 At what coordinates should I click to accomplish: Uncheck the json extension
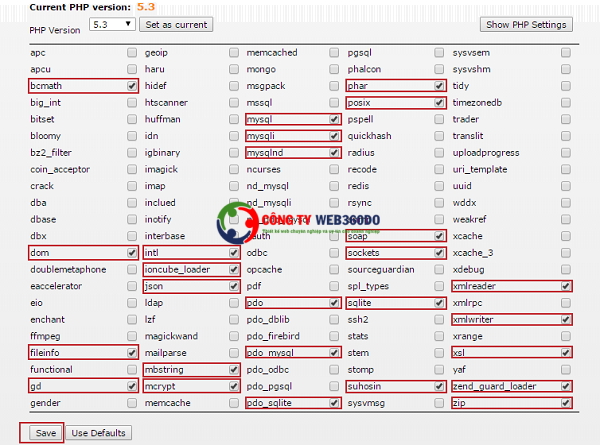(234, 286)
